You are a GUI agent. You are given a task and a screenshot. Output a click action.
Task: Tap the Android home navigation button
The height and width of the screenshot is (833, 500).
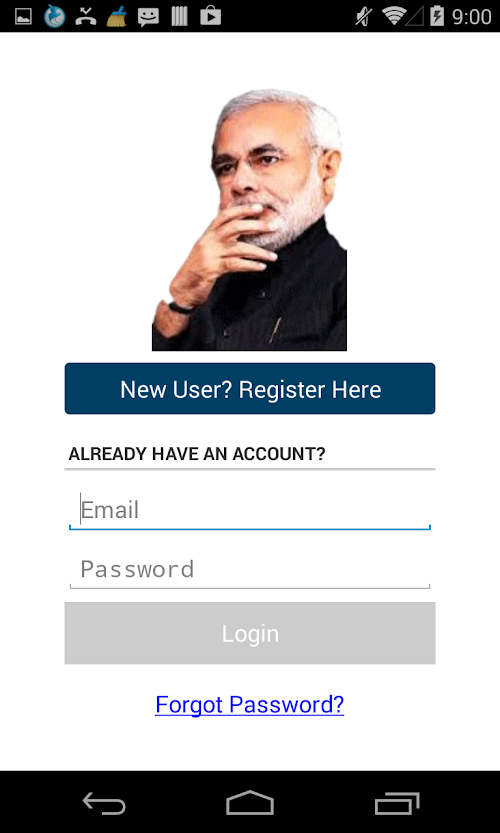[250, 803]
